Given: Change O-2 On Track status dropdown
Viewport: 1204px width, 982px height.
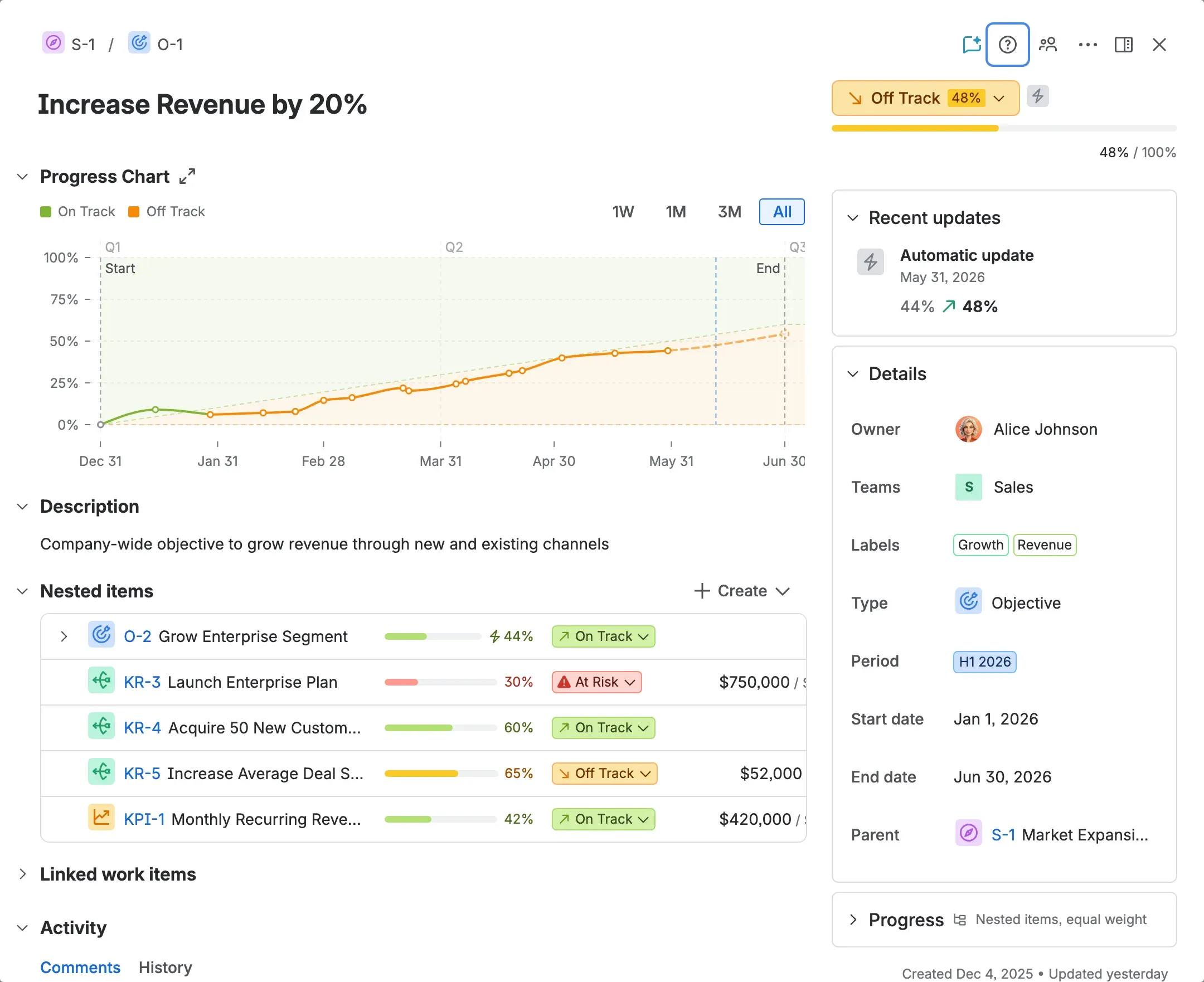Looking at the screenshot, I should click(603, 636).
